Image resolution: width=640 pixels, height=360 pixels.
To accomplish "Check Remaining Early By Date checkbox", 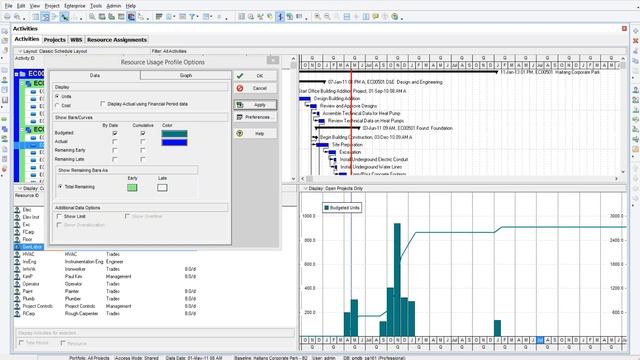I will click(x=115, y=150).
